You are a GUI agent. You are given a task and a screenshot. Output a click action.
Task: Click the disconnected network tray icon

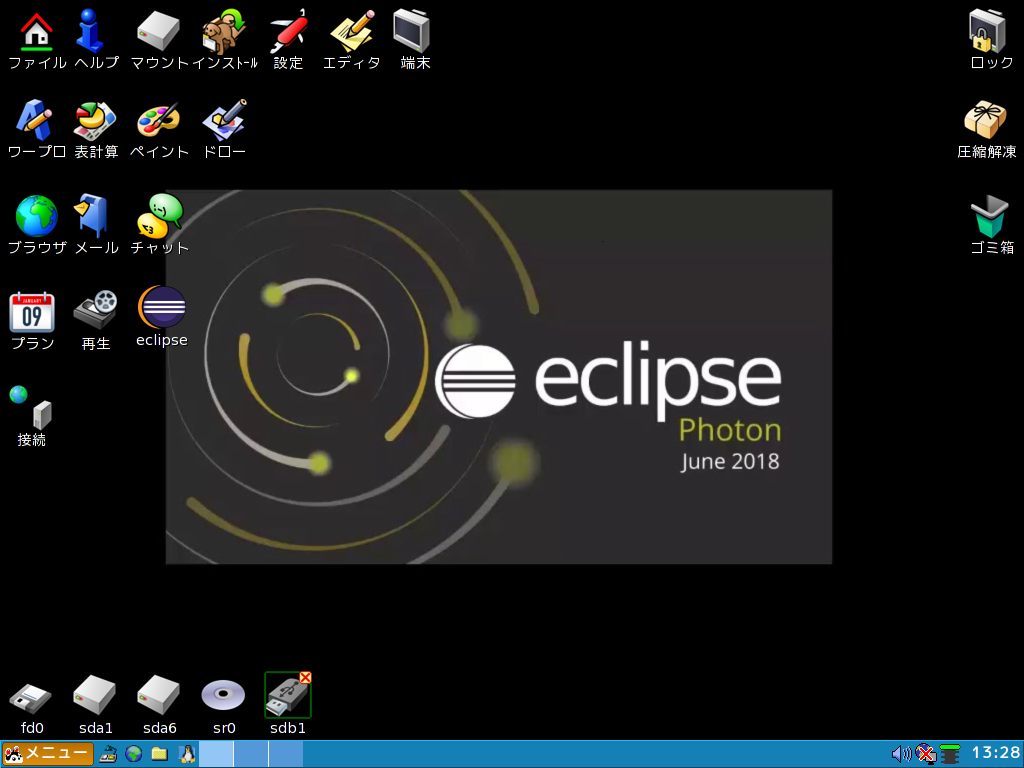[x=925, y=754]
